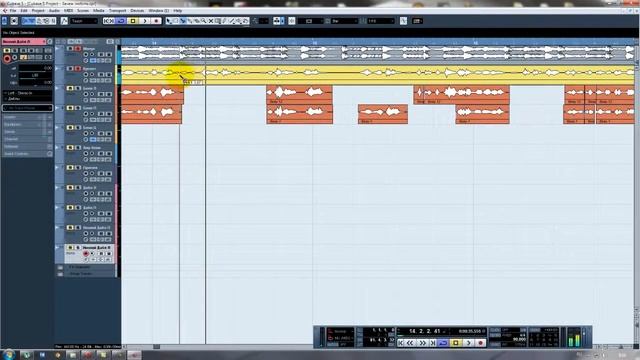Toggle Monitor button beside inspector Record Enable
The width and height of the screenshot is (640, 360).
click(15, 58)
